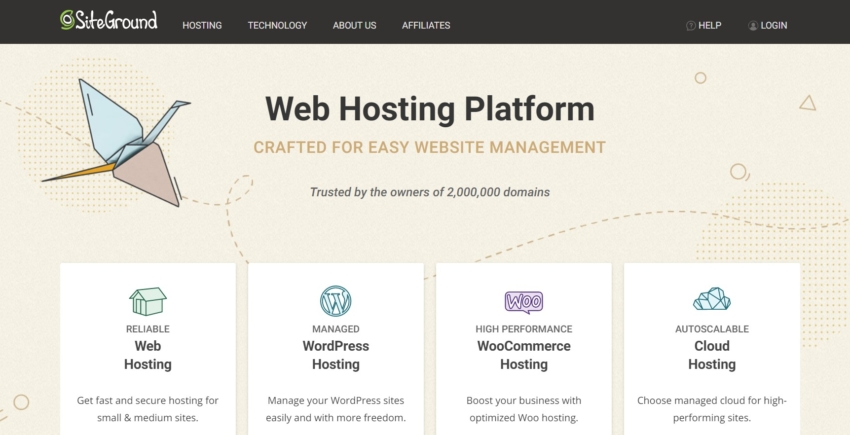Select the WooCommerce Hosting card title
The height and width of the screenshot is (435, 850).
524,355
